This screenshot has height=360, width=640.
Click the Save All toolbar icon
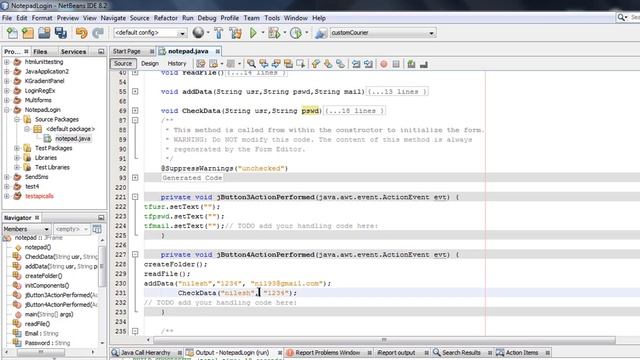61,33
